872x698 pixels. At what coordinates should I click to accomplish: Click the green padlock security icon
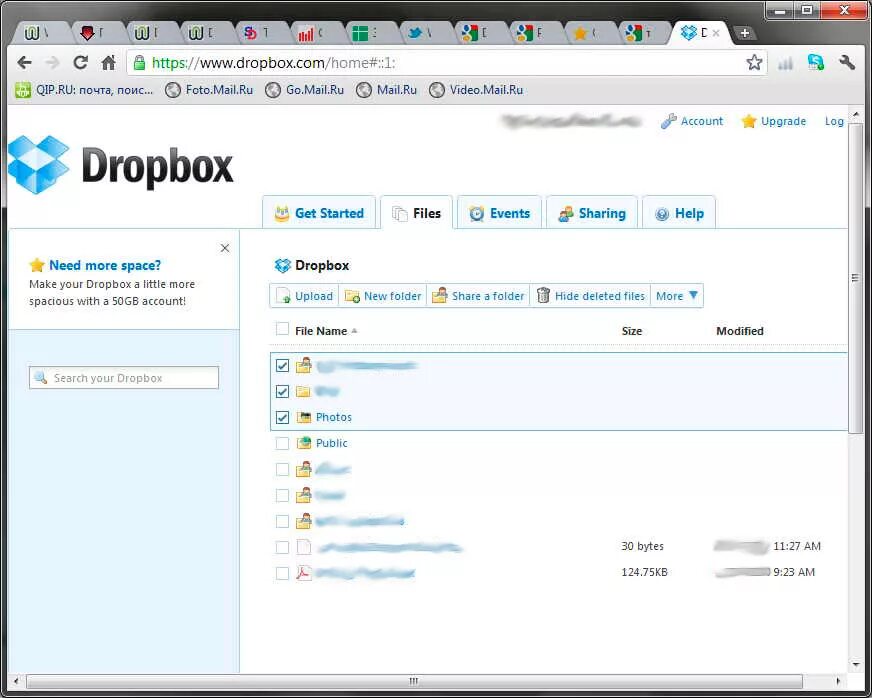click(140, 62)
